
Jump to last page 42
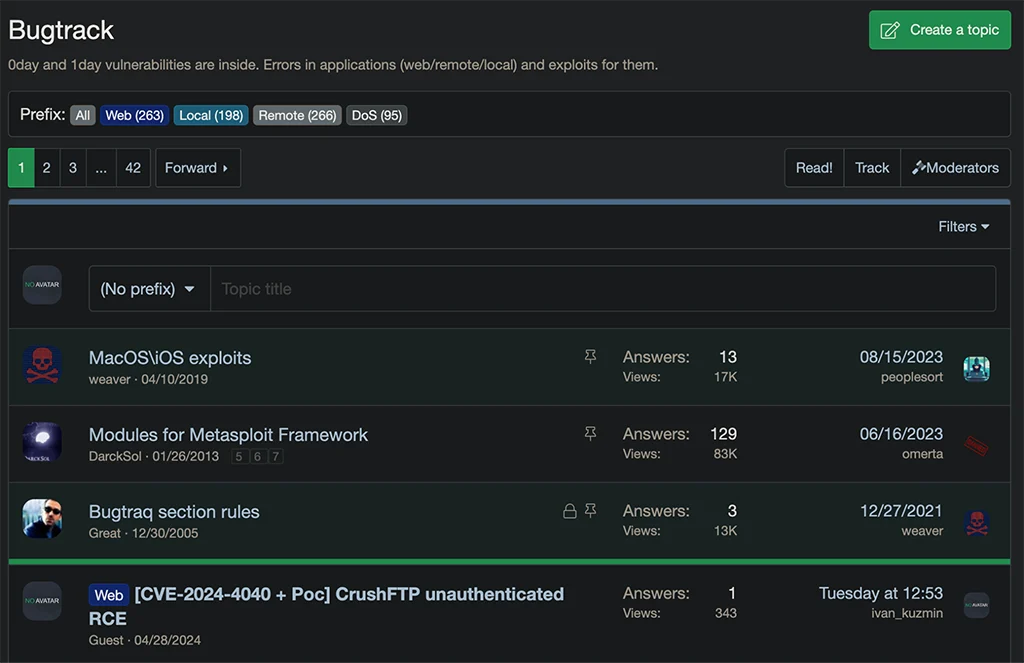[133, 168]
